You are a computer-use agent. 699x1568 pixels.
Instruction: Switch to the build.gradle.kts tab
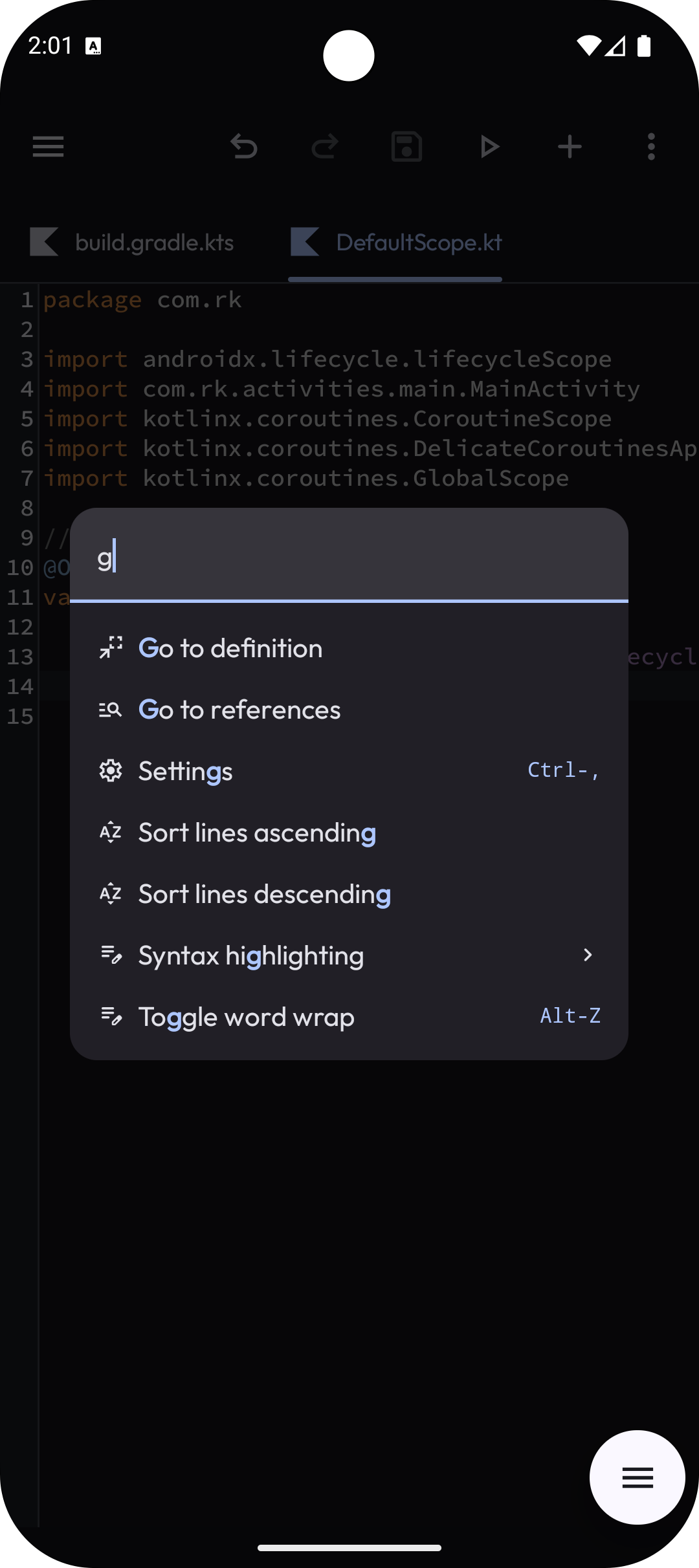point(132,243)
